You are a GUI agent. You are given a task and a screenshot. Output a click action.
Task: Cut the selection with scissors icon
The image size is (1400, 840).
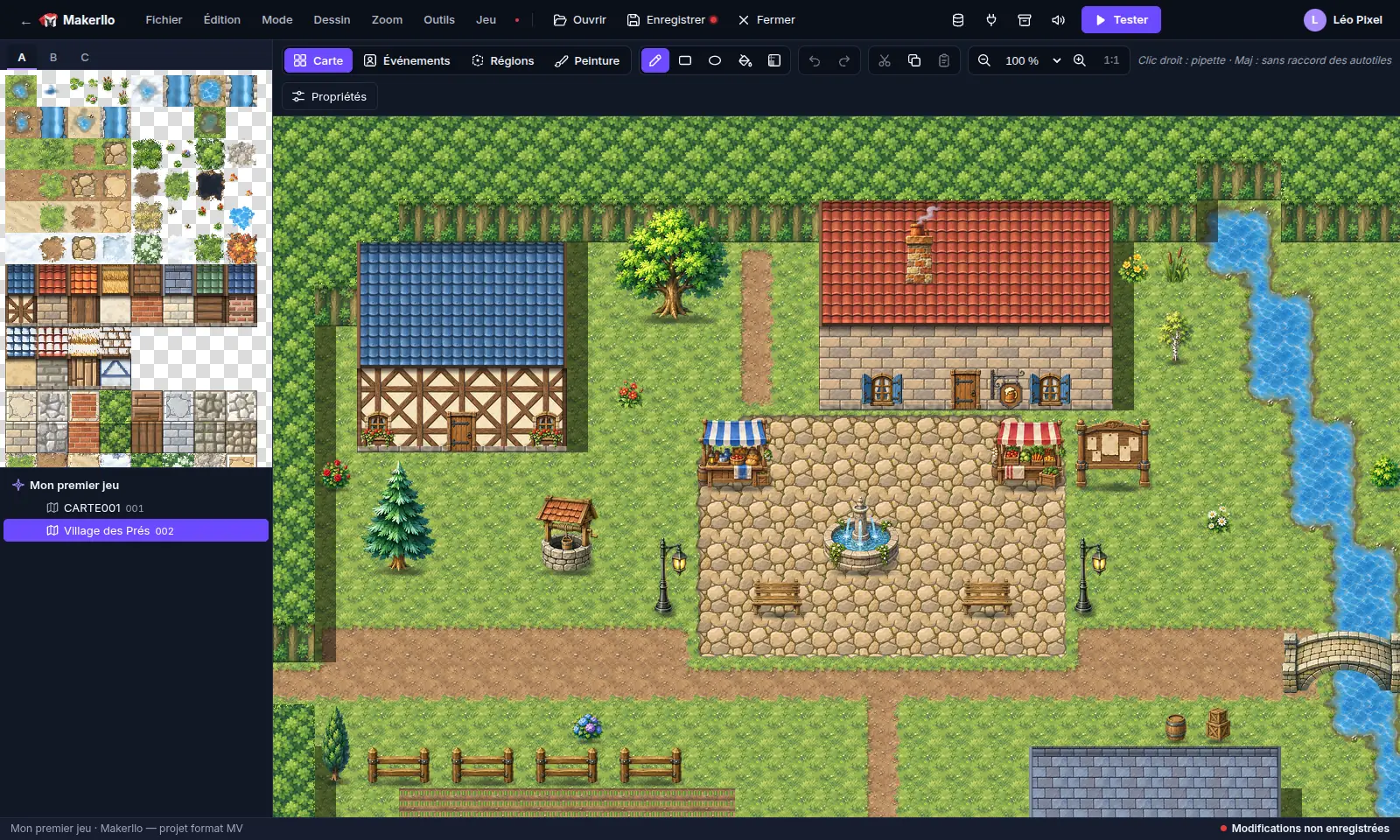pos(885,60)
